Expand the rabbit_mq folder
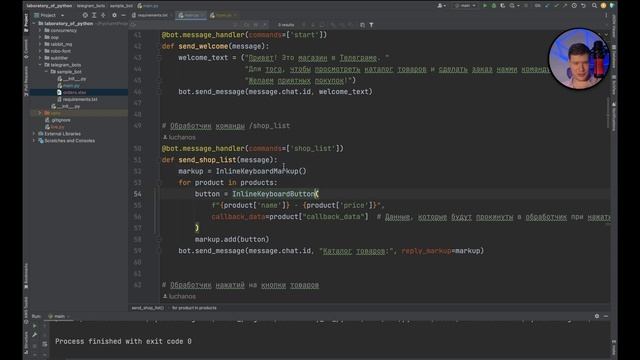This screenshot has height=360, width=640. pos(40,44)
